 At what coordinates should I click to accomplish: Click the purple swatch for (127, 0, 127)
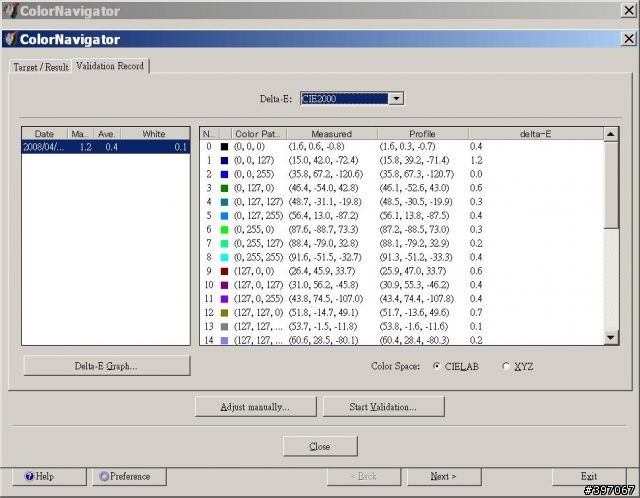pos(224,285)
